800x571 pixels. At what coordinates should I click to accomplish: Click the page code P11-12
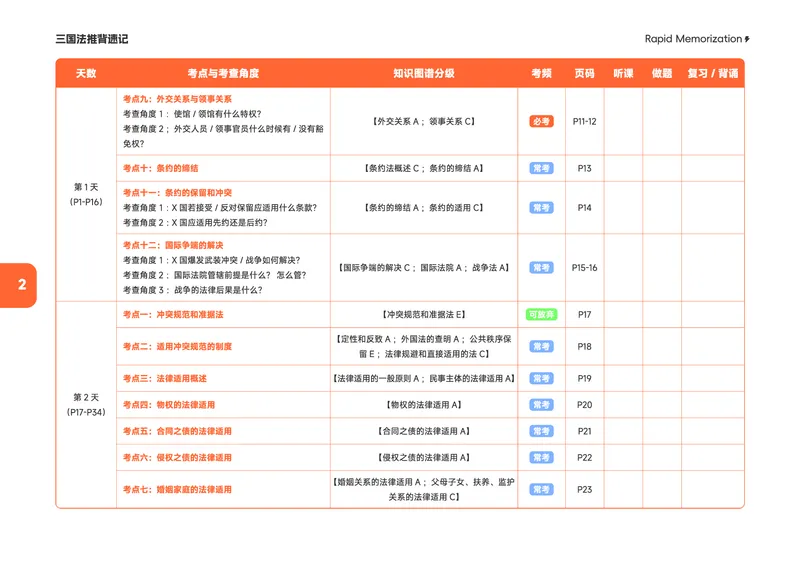pyautogui.click(x=584, y=121)
